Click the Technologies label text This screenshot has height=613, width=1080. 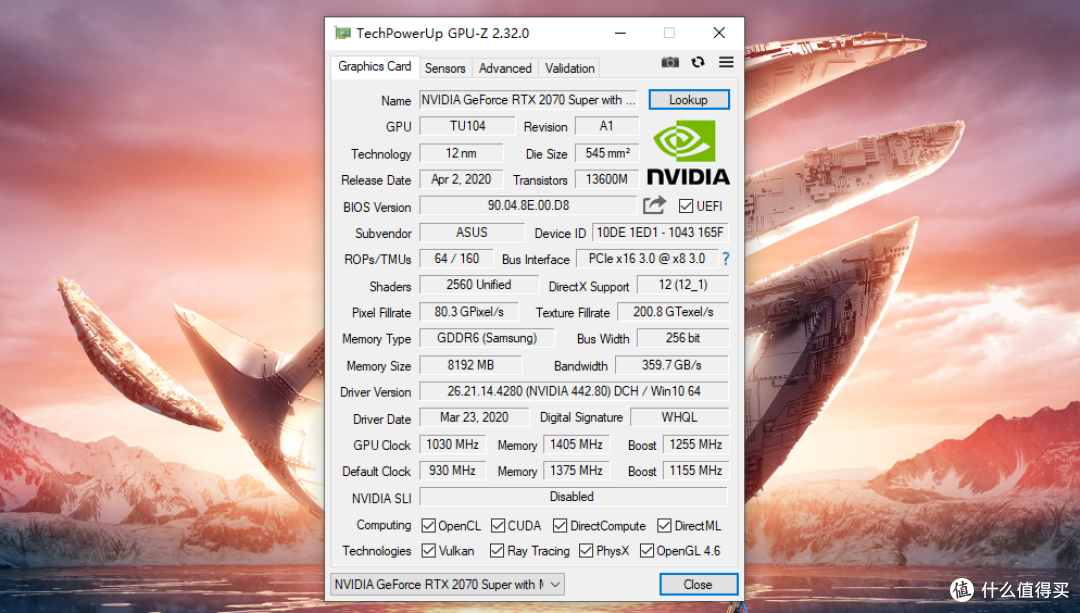(377, 550)
